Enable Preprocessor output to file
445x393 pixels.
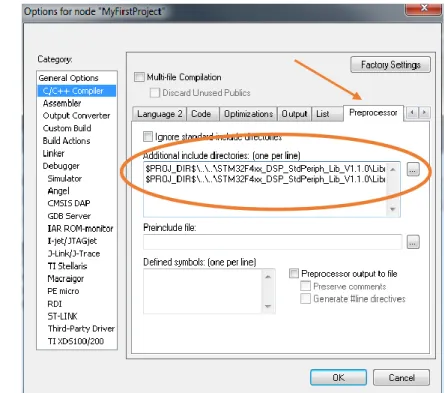coord(294,273)
